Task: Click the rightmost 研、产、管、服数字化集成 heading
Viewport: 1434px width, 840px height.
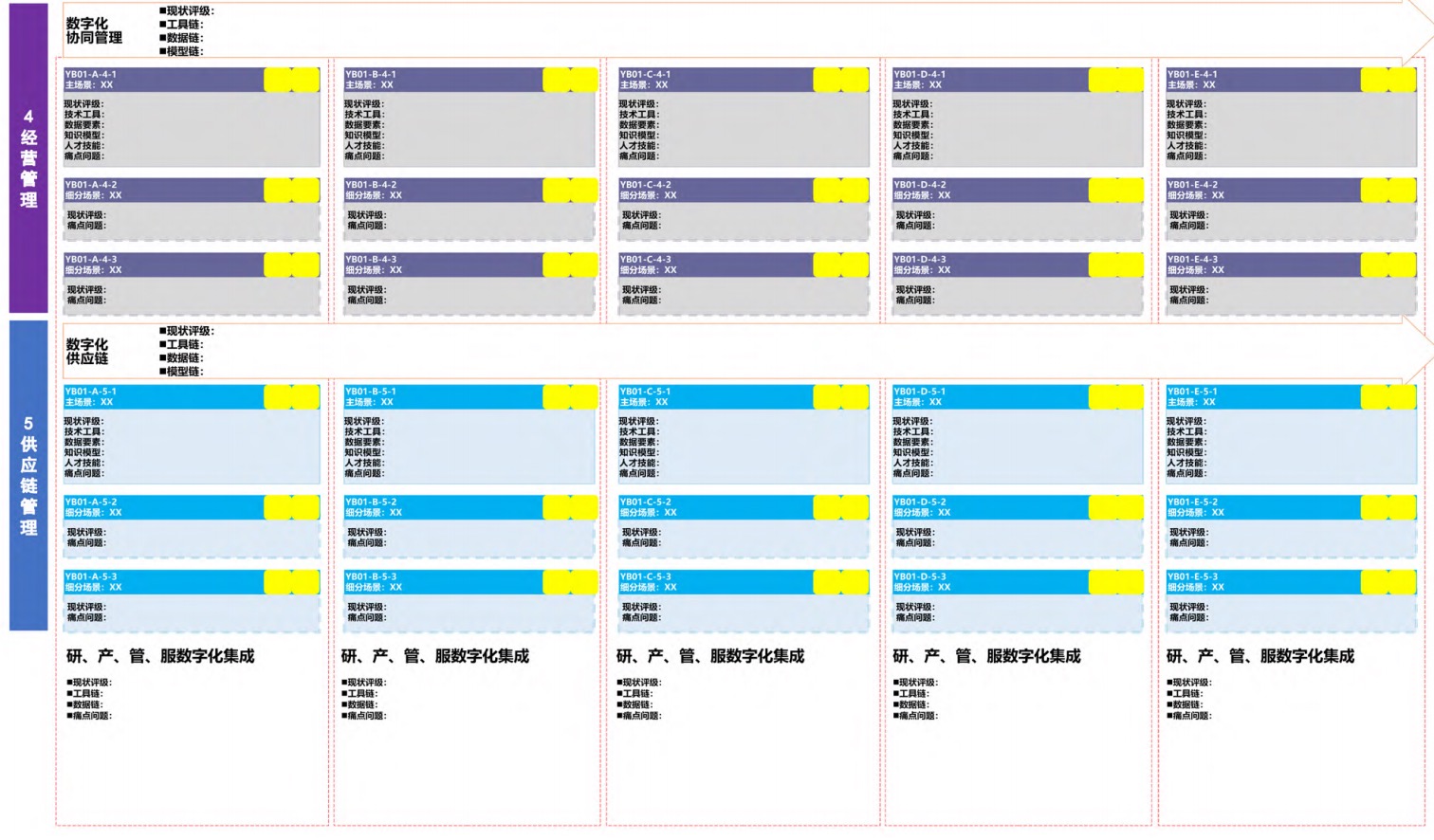Action: (1259, 656)
